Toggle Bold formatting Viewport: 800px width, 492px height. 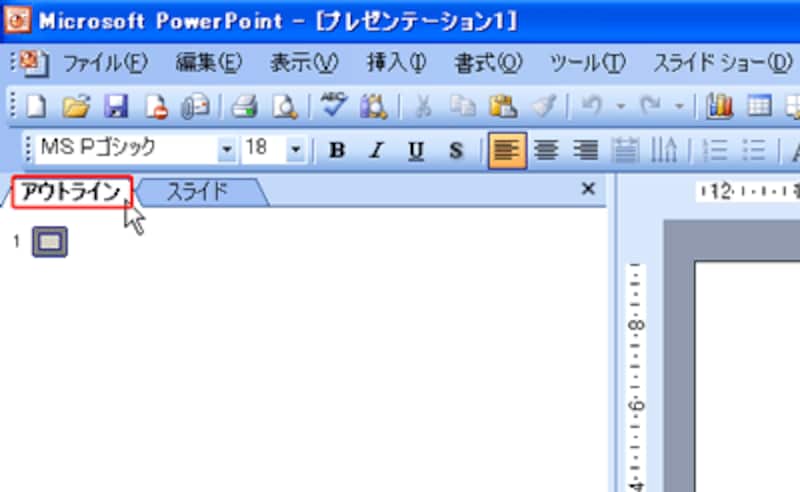[x=337, y=150]
